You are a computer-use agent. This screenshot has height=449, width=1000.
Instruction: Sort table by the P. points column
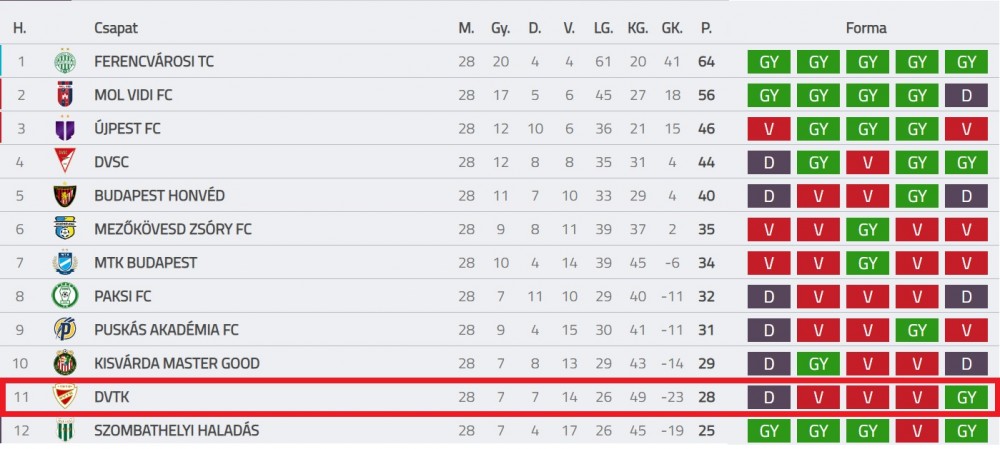[x=706, y=29]
